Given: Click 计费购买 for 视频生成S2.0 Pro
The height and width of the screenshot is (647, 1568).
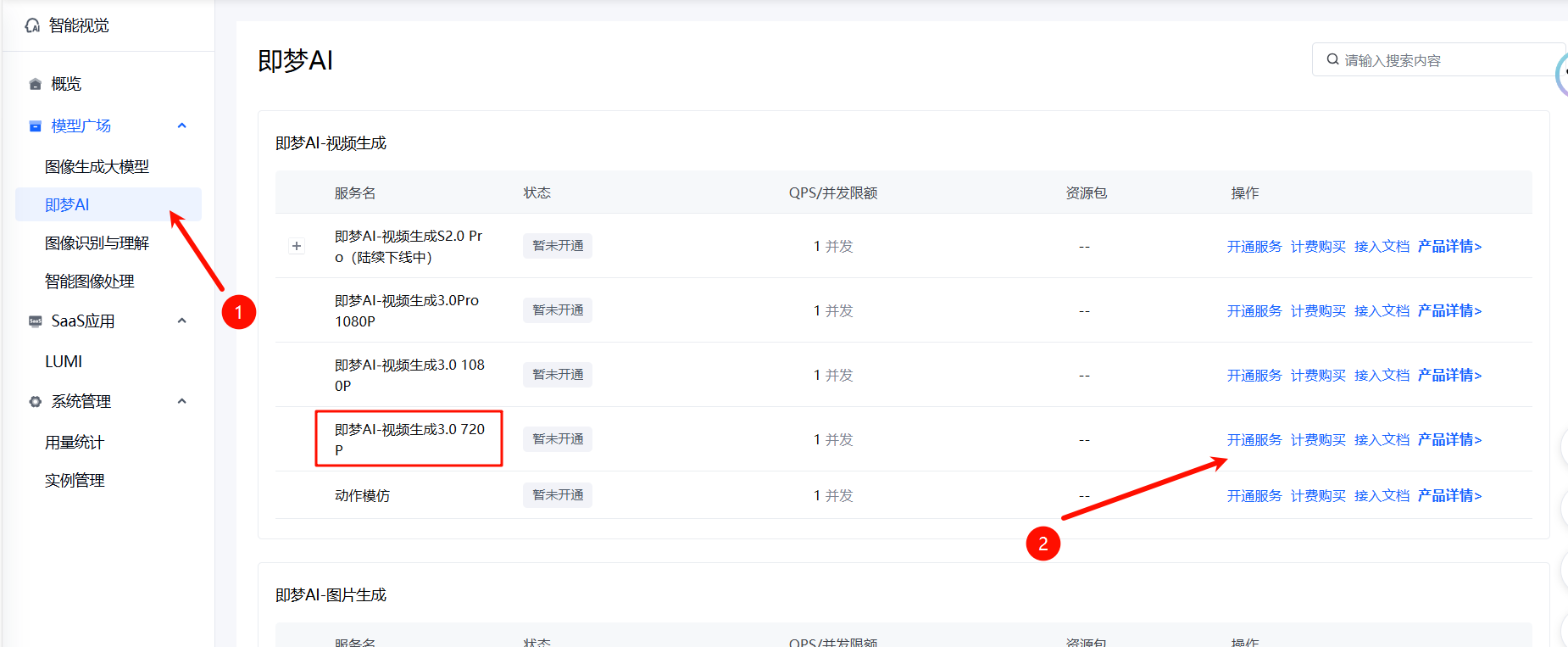Looking at the screenshot, I should [1318, 246].
